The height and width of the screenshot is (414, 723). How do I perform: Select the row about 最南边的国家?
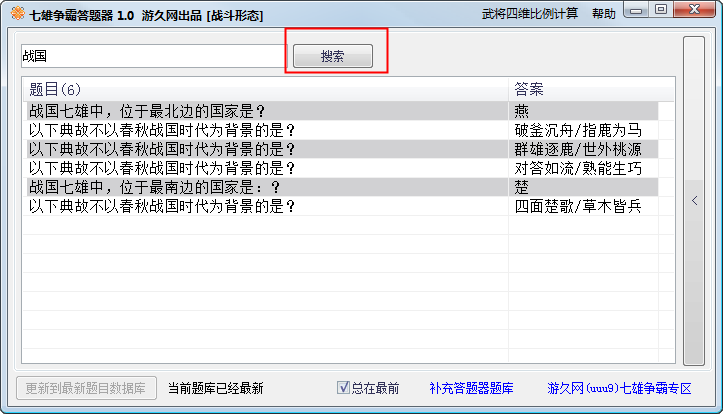[x=342, y=187]
